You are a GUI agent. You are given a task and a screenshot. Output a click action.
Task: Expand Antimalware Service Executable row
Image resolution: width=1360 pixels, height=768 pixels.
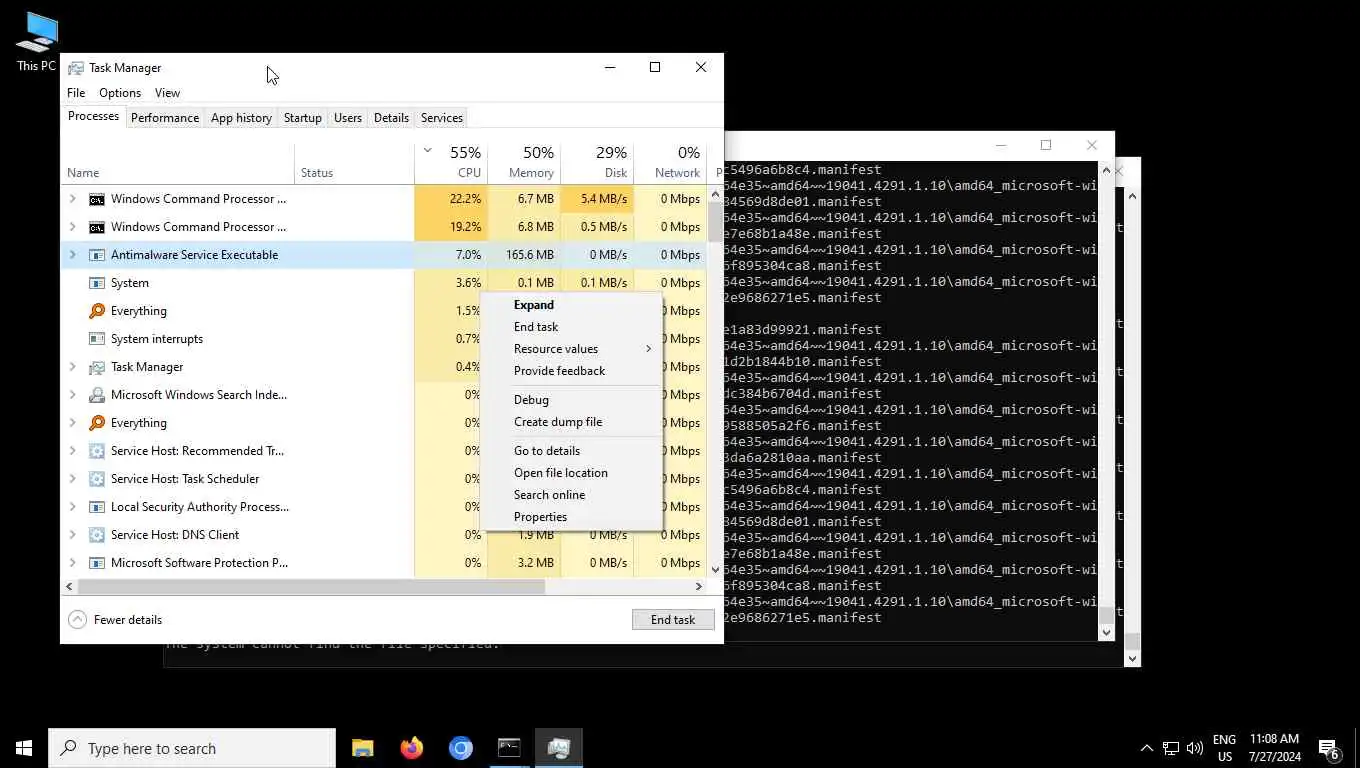tap(72, 255)
